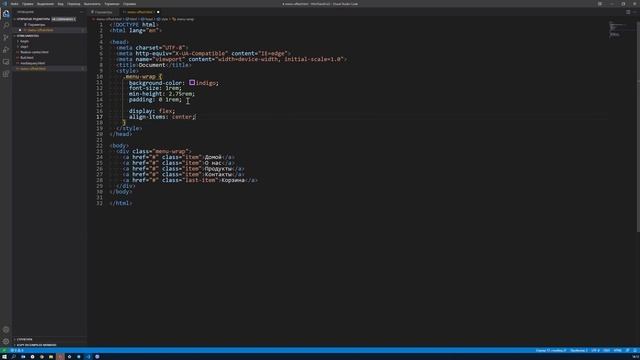Click the align-items: center line

tap(162, 117)
